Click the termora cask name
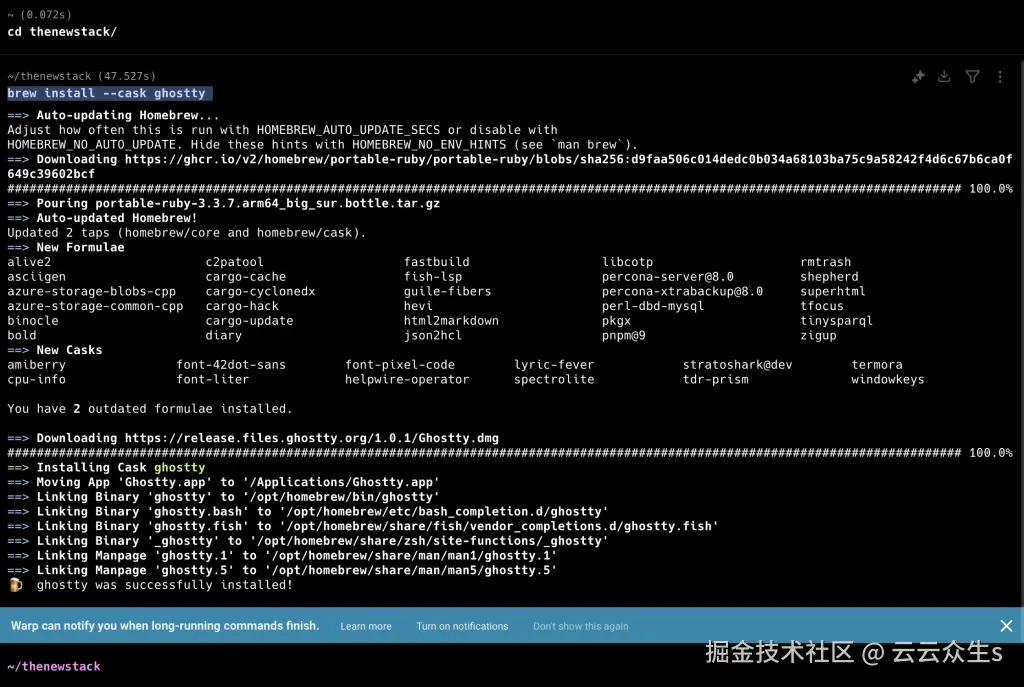 point(876,365)
